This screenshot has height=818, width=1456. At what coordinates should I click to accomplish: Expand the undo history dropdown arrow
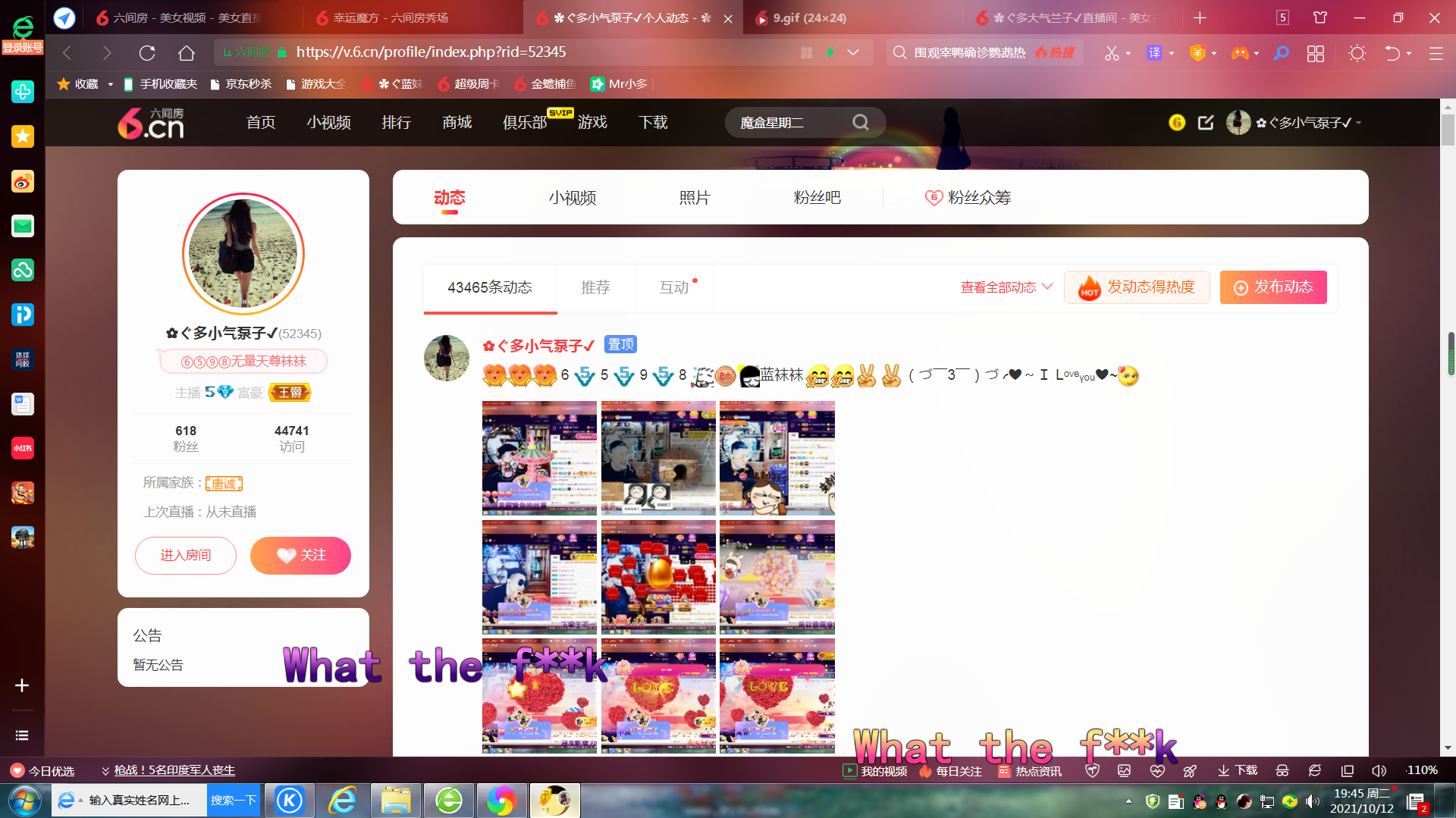coord(1409,53)
